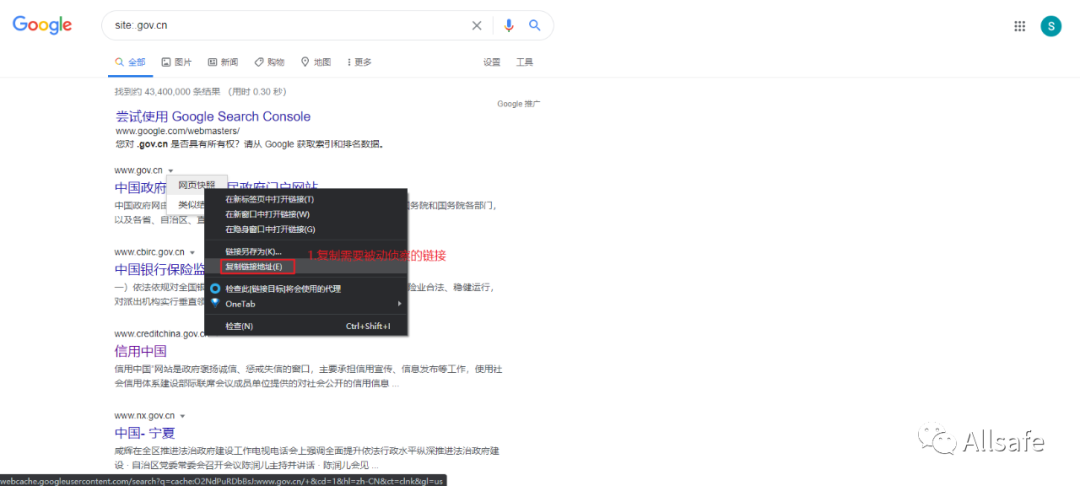Click the blue proxy extension circle icon
This screenshot has width=1080, height=486.
[x=215, y=288]
